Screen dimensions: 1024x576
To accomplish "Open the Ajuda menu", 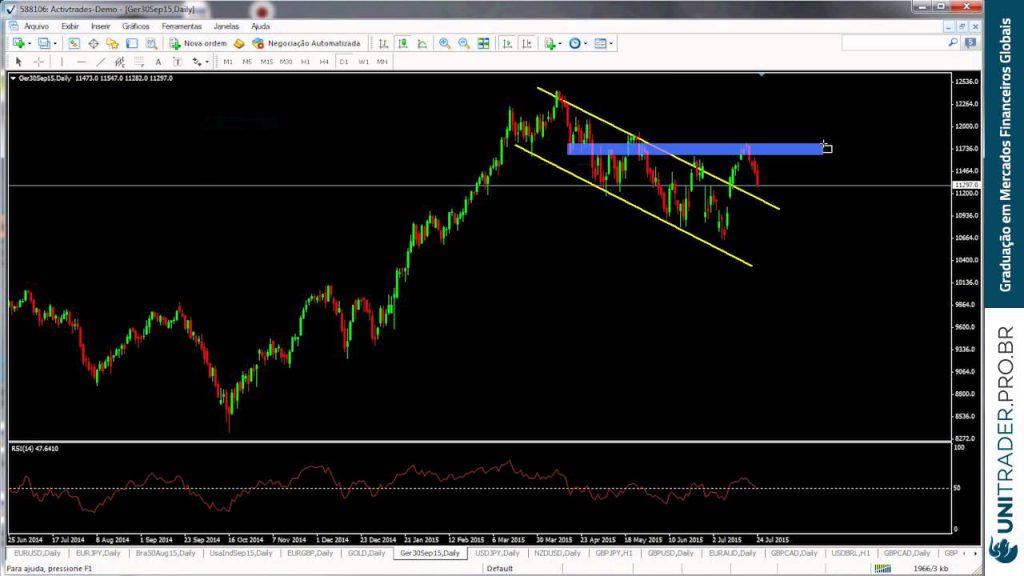I will 261,26.
